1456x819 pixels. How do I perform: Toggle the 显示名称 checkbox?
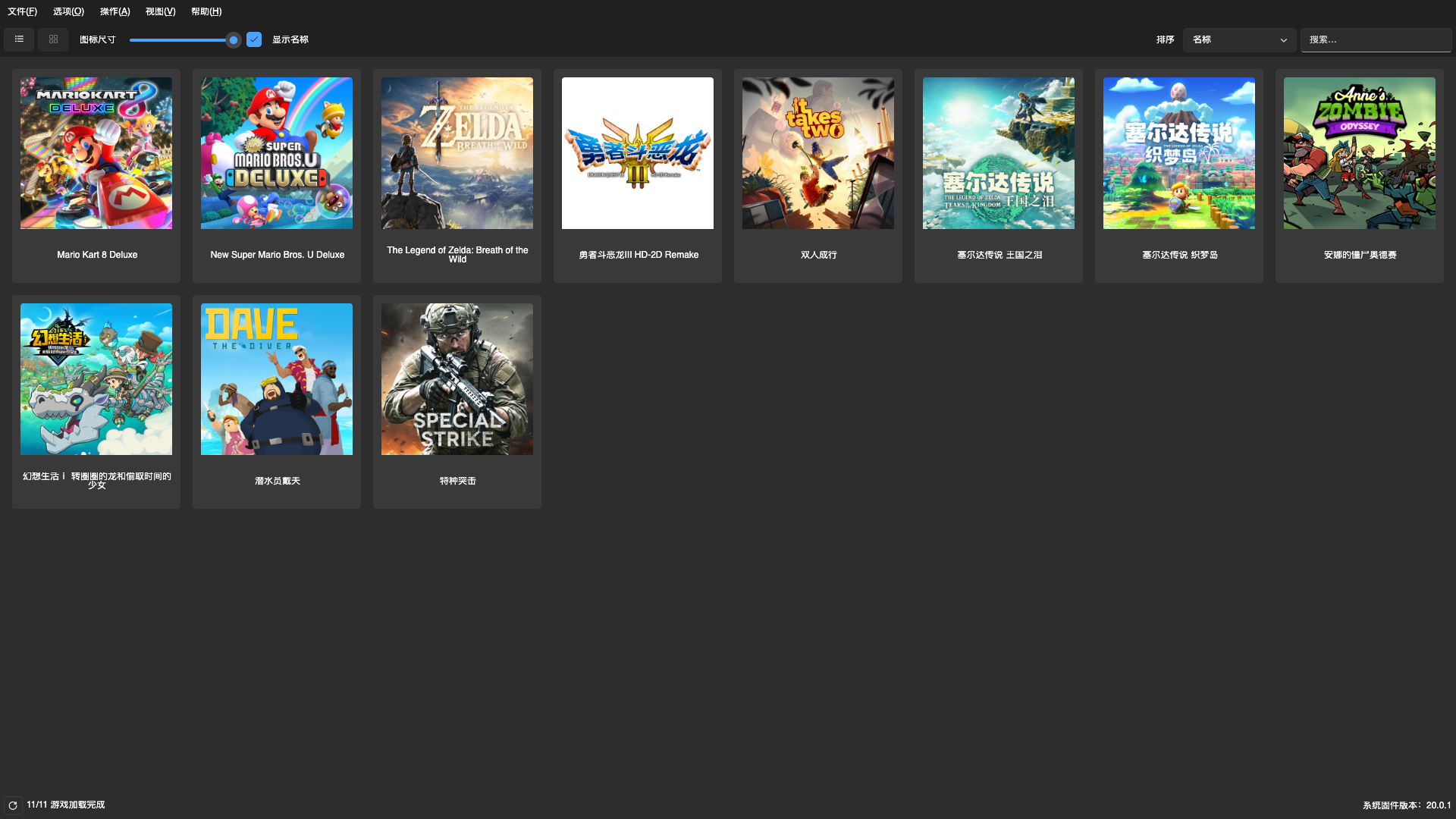[x=254, y=39]
